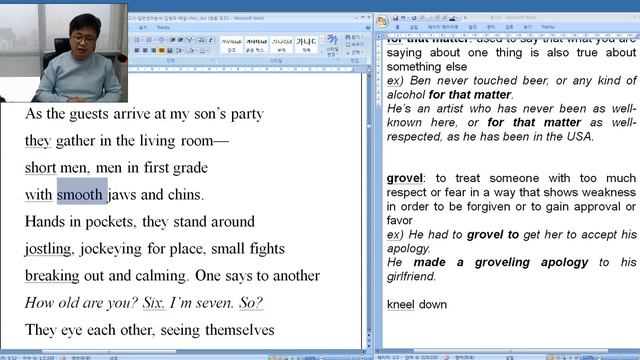Image resolution: width=640 pixels, height=360 pixels.
Task: Click distributed alignment icon in left Word ribbon
Action: 169,50
